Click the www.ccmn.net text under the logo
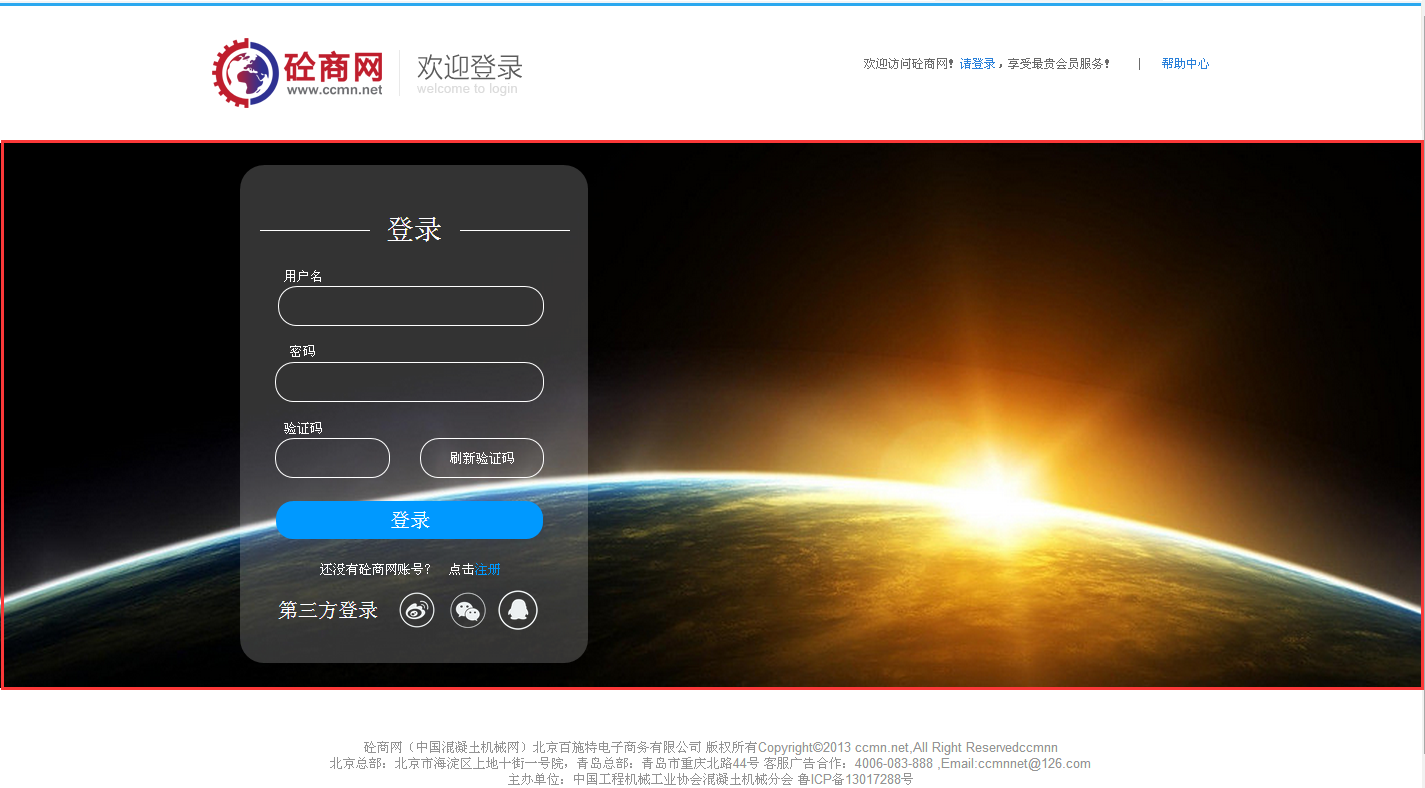The image size is (1425, 788). (334, 90)
